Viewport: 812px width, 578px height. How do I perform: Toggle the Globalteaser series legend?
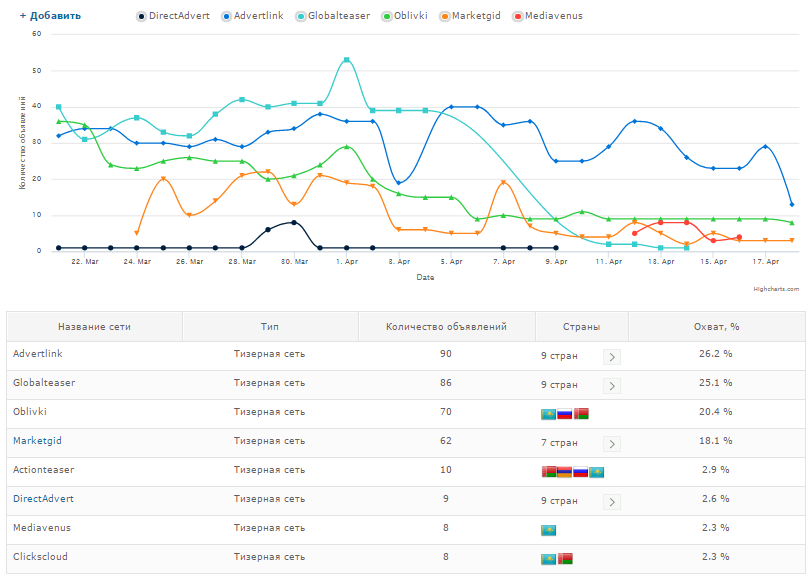[333, 16]
